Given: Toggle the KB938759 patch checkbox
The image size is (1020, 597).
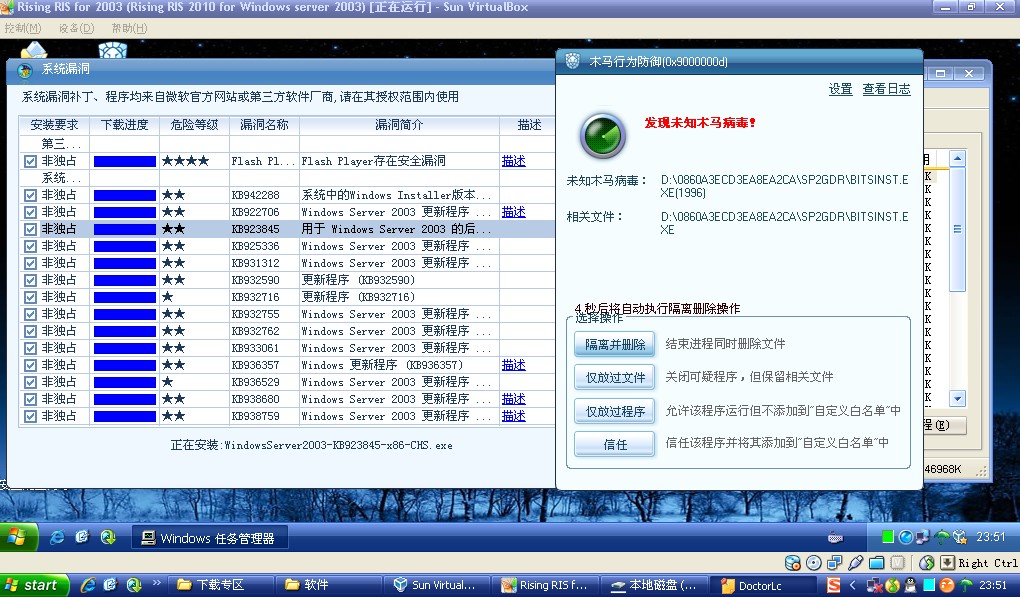Looking at the screenshot, I should (x=30, y=416).
